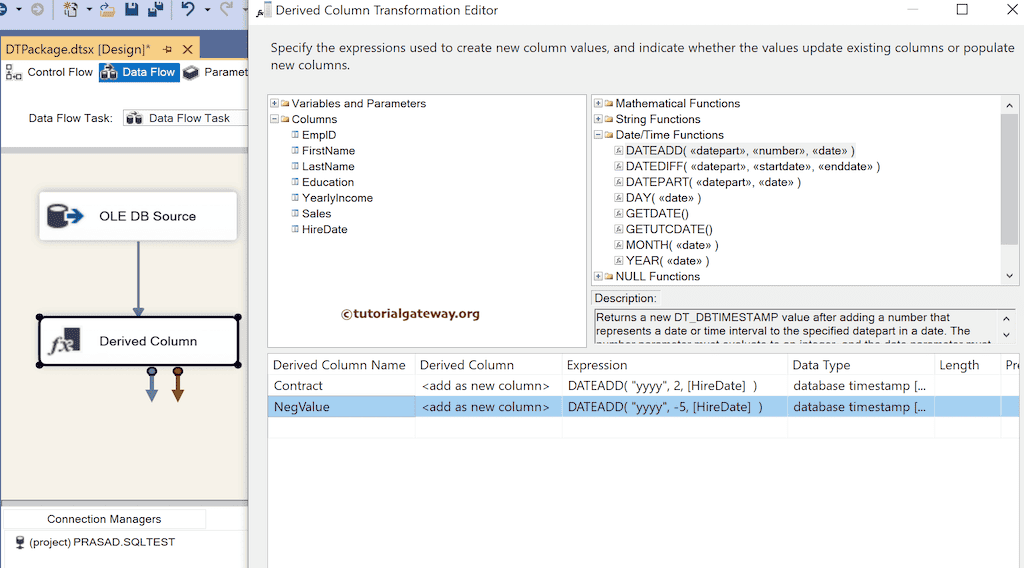The width and height of the screenshot is (1024, 568).
Task: Click the function list scroll-down arrow
Action: click(1010, 276)
